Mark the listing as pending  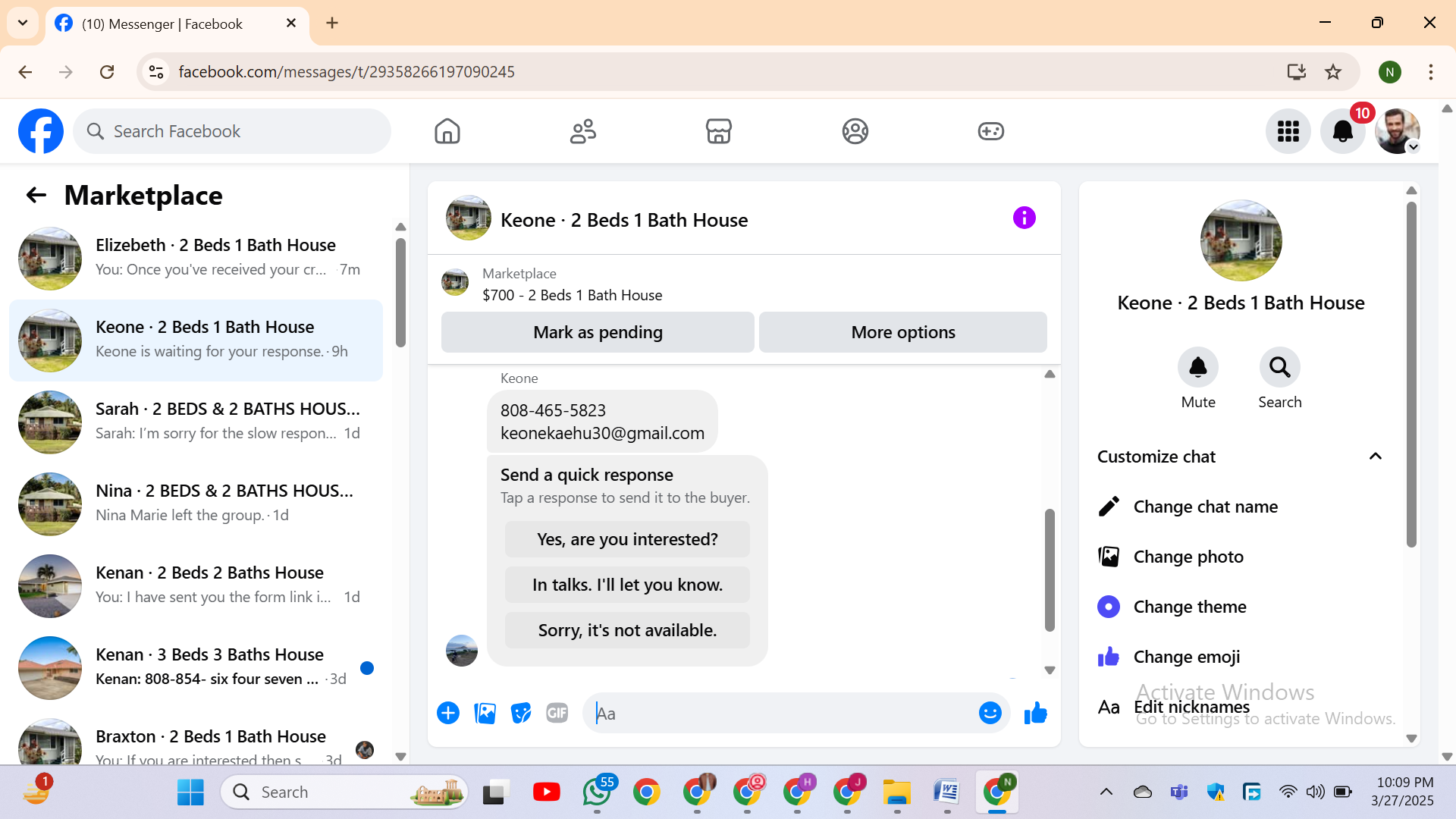598,332
